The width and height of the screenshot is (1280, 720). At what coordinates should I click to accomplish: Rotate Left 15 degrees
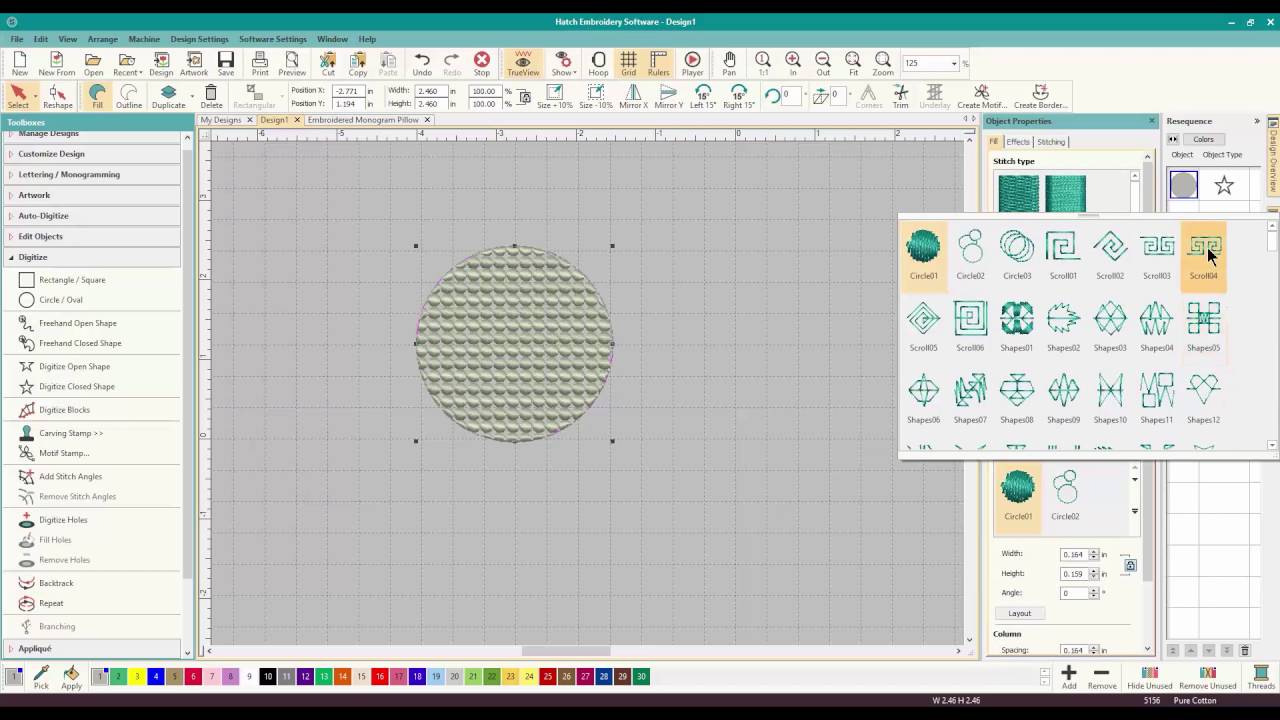click(703, 96)
